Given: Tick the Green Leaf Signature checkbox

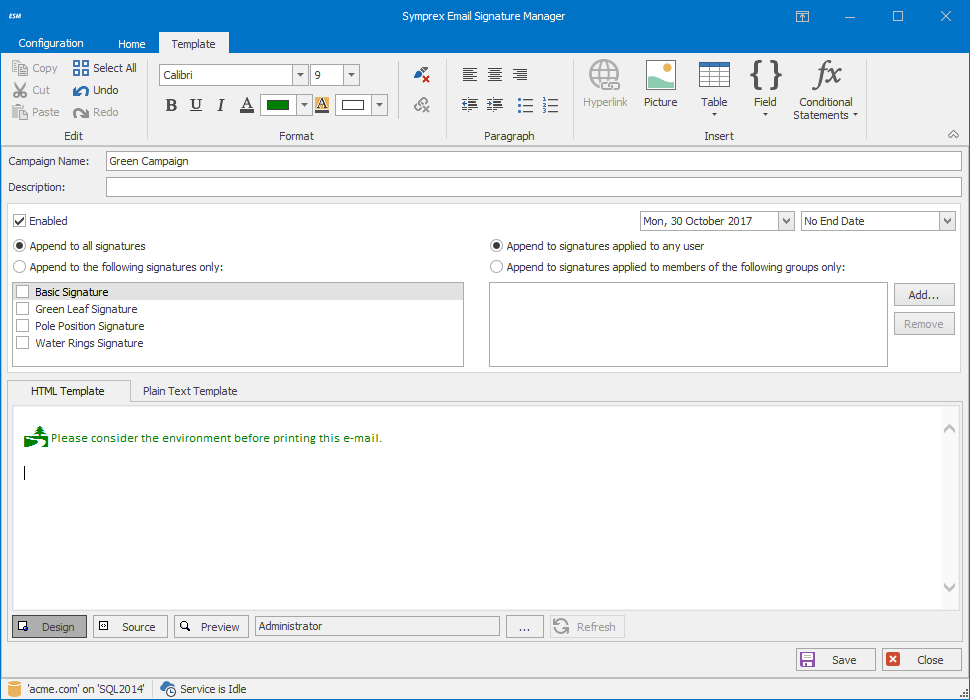Looking at the screenshot, I should tap(23, 309).
